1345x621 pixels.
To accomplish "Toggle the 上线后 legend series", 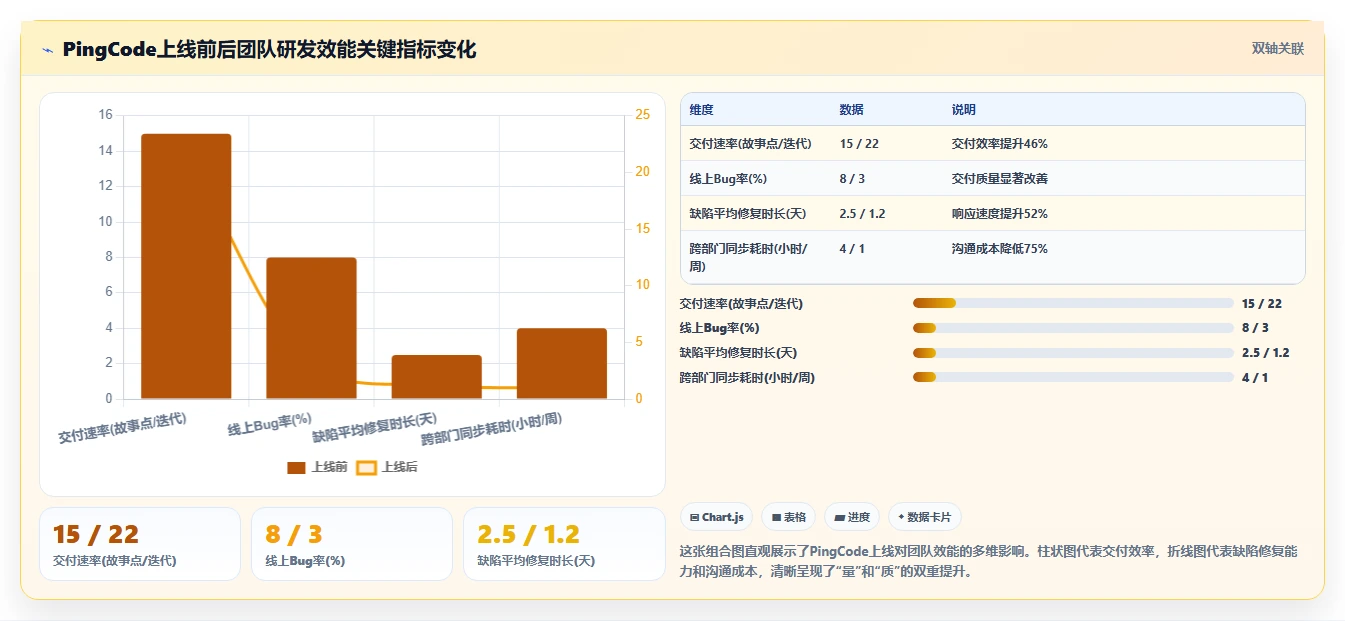I will pyautogui.click(x=388, y=467).
